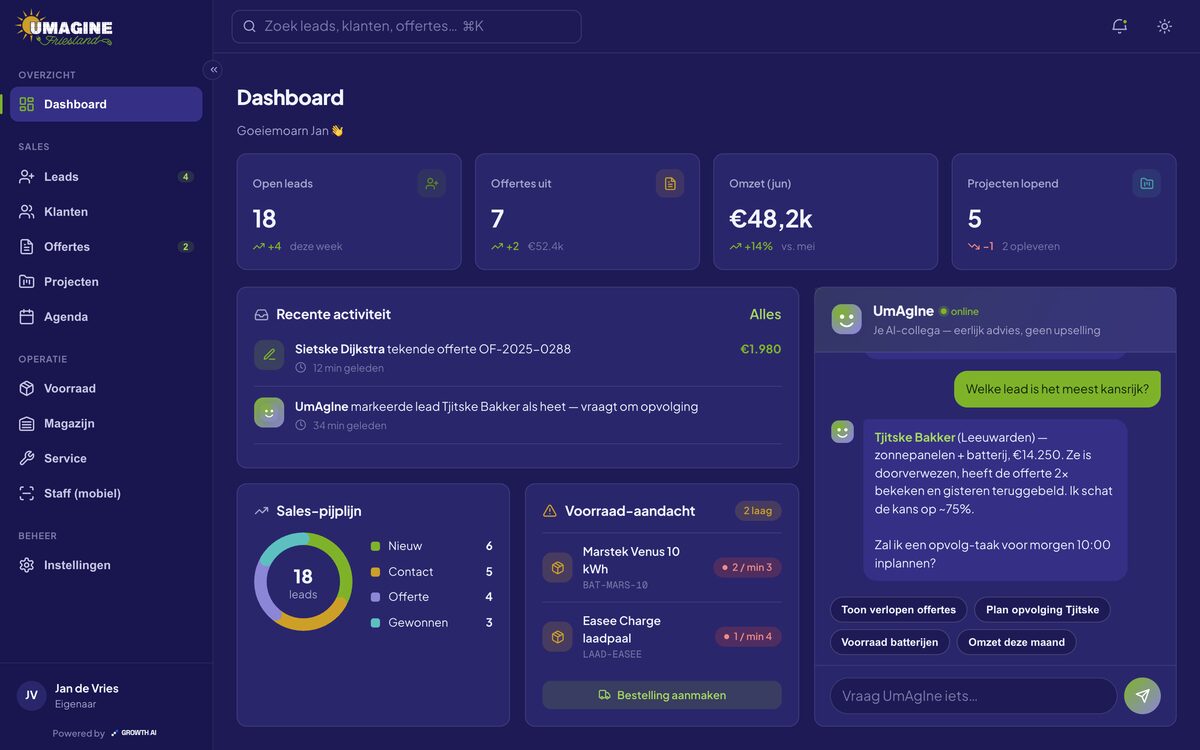This screenshot has width=1200, height=750.
Task: Open the Agenda page
Action: pyautogui.click(x=106, y=316)
